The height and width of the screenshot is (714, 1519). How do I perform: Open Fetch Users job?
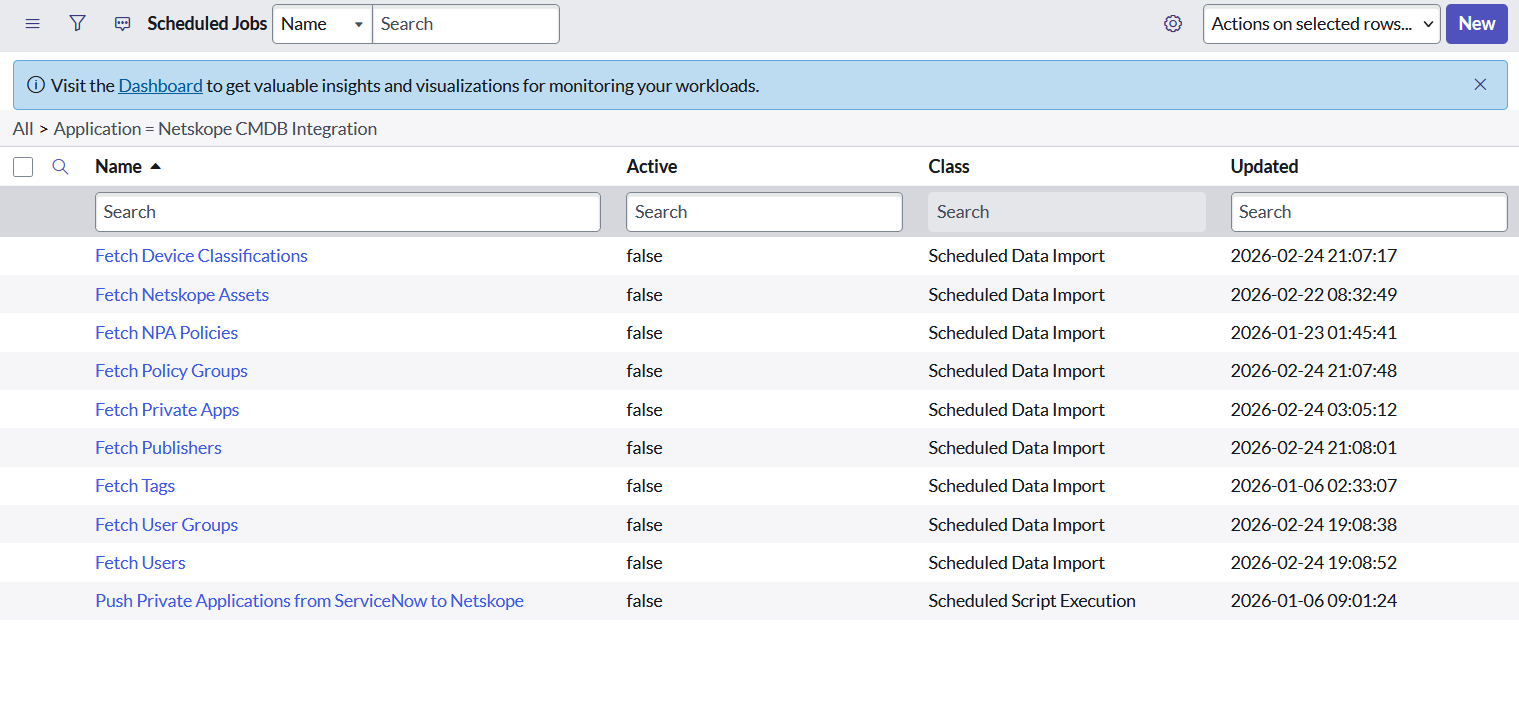pos(140,563)
